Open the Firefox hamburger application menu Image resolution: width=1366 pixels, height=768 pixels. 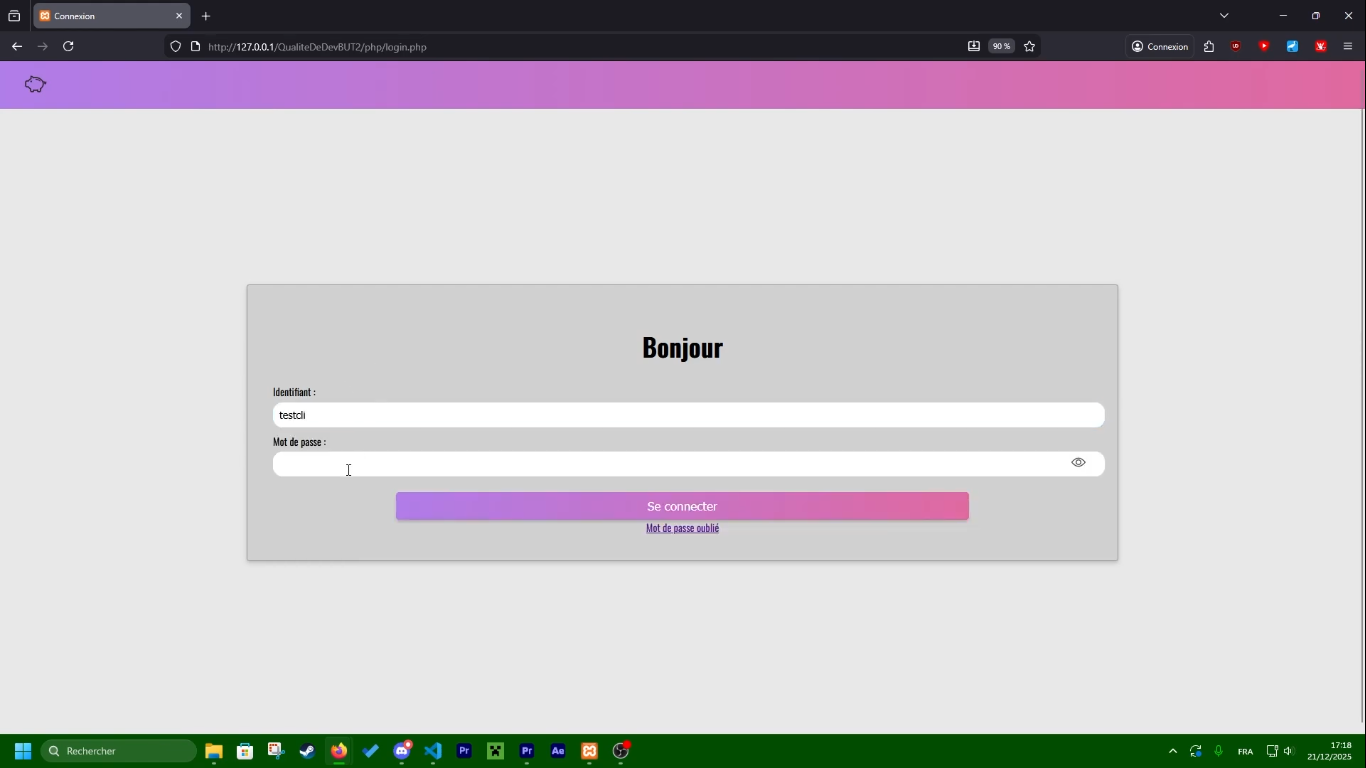[1348, 46]
